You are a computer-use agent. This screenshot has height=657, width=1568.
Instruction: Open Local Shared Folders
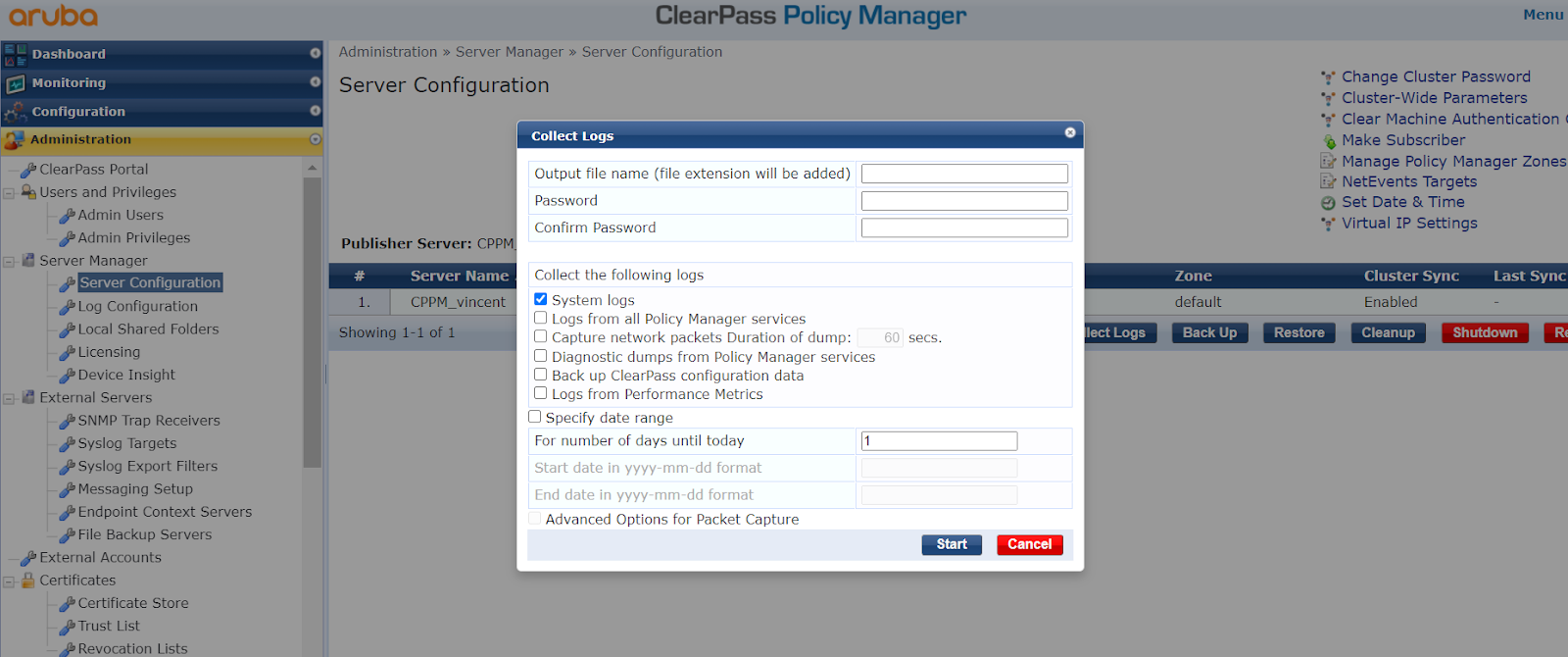tap(148, 329)
